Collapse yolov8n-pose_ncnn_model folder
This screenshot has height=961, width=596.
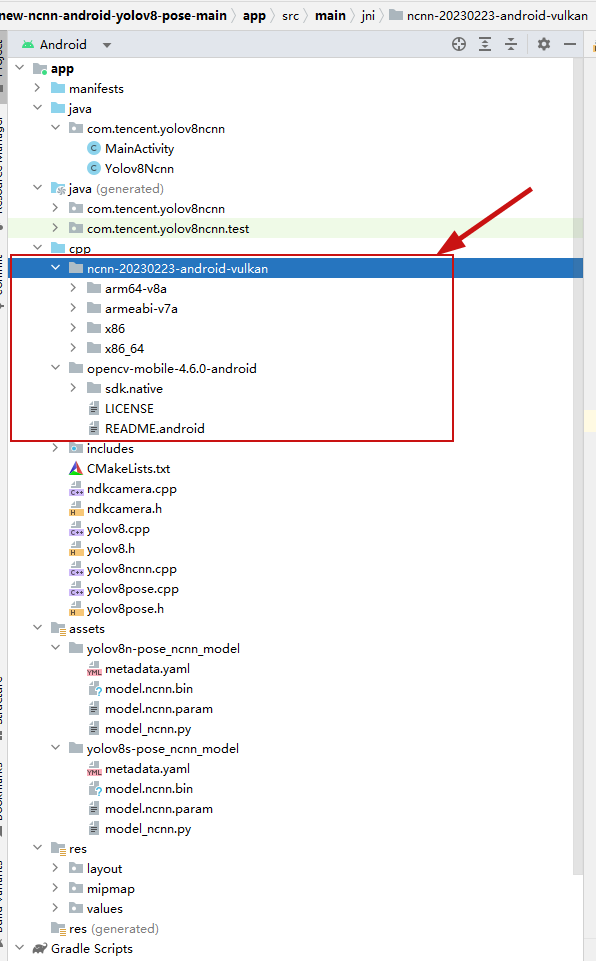point(55,648)
